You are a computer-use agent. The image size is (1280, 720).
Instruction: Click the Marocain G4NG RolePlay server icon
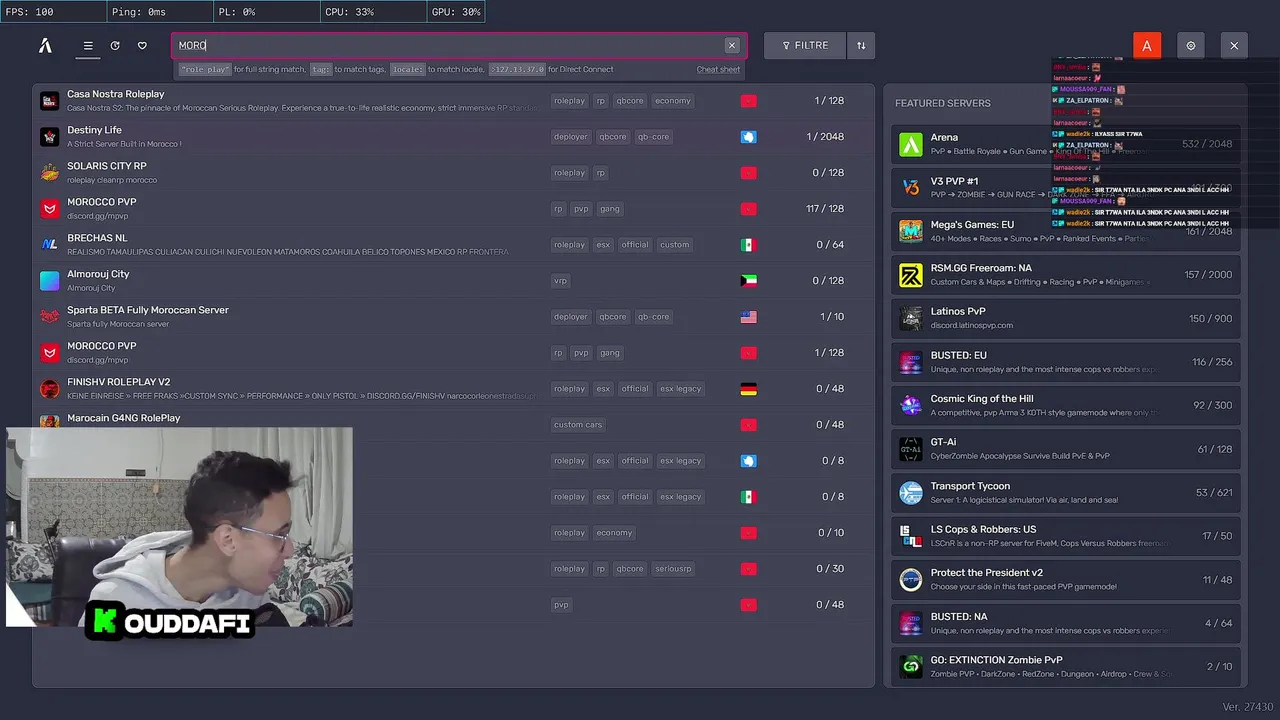tap(50, 423)
